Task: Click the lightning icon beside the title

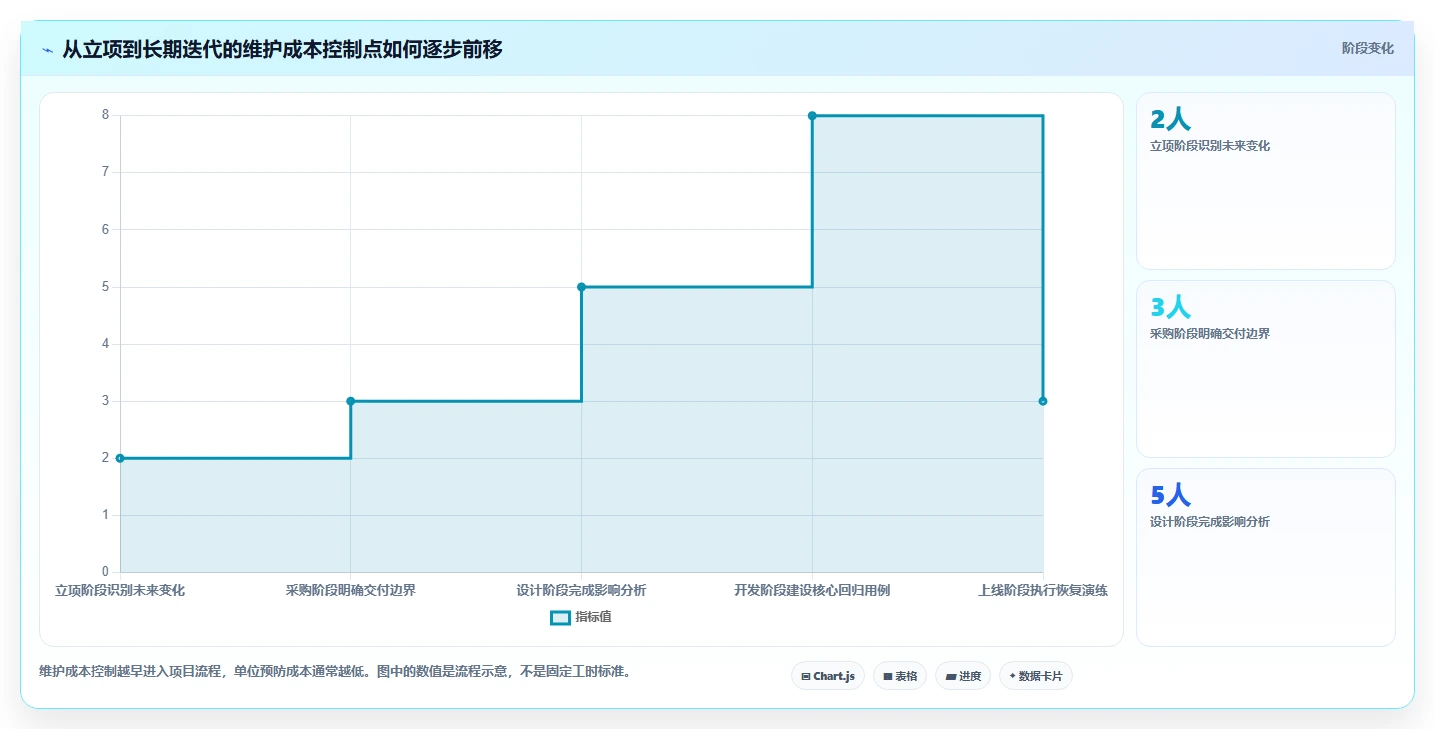Action: point(48,49)
